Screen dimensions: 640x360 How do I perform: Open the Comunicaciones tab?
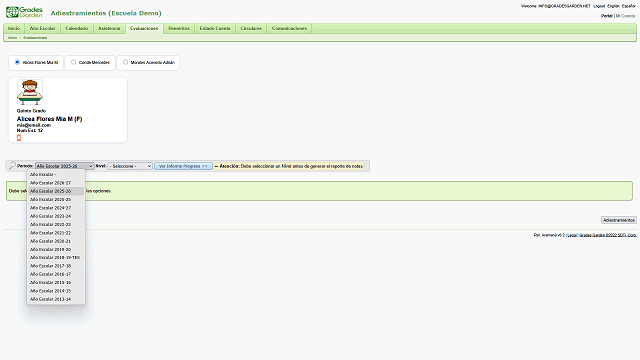pos(289,28)
